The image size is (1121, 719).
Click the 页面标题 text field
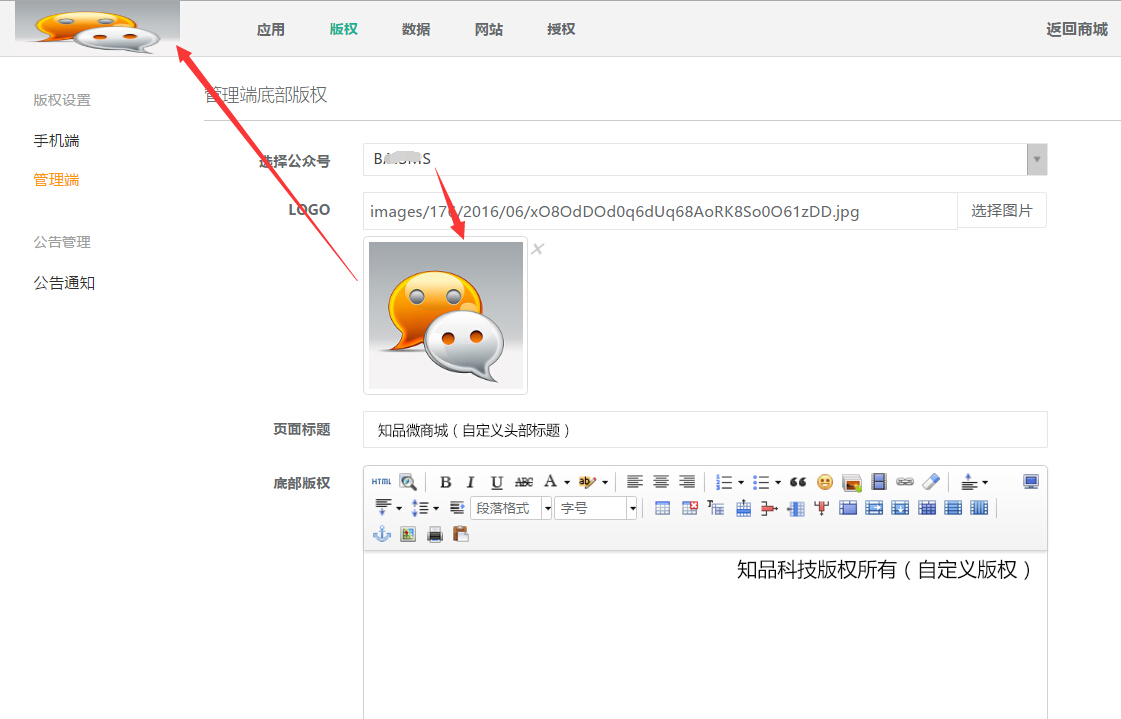tap(705, 430)
